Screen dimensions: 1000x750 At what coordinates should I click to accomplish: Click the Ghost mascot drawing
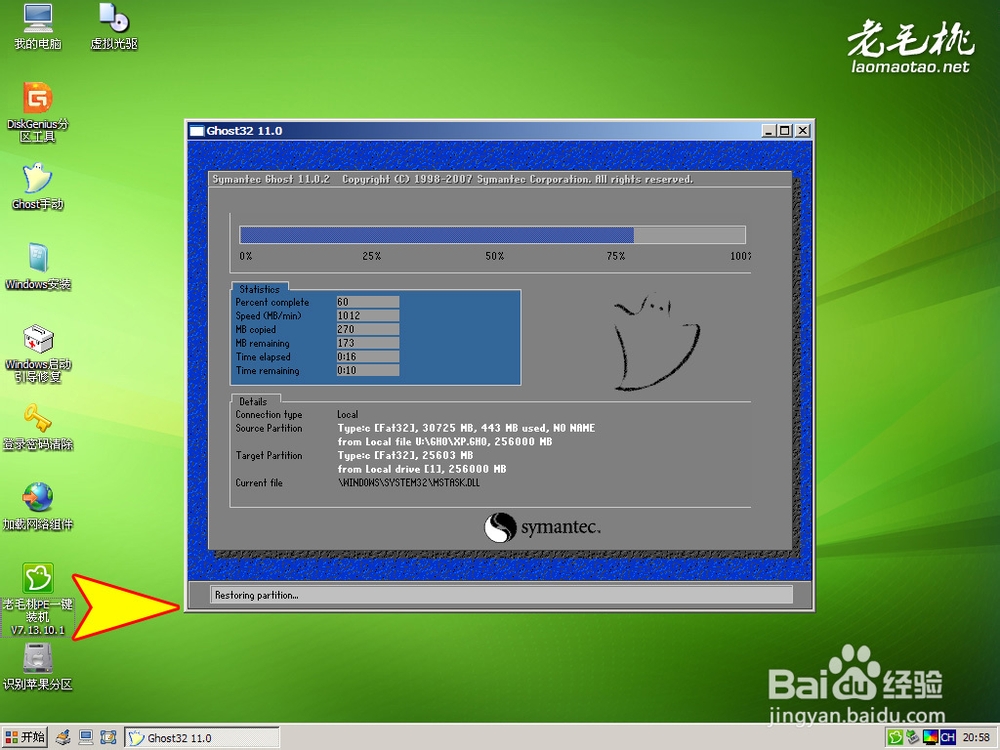(656, 341)
